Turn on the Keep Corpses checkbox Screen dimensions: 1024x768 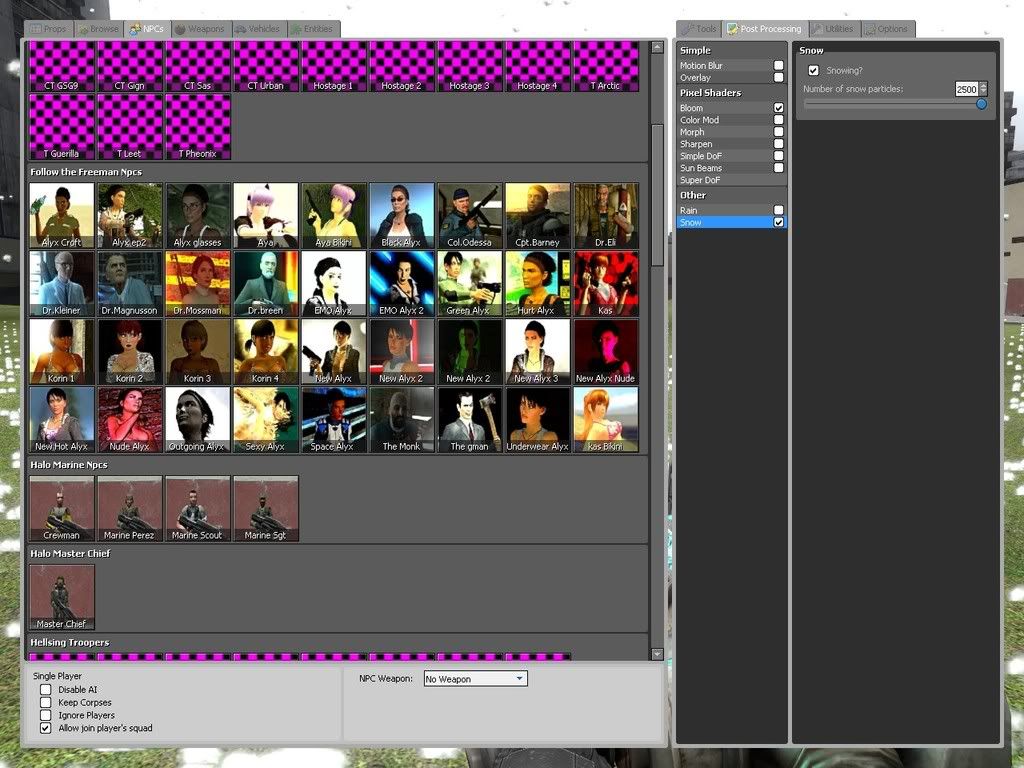point(46,703)
